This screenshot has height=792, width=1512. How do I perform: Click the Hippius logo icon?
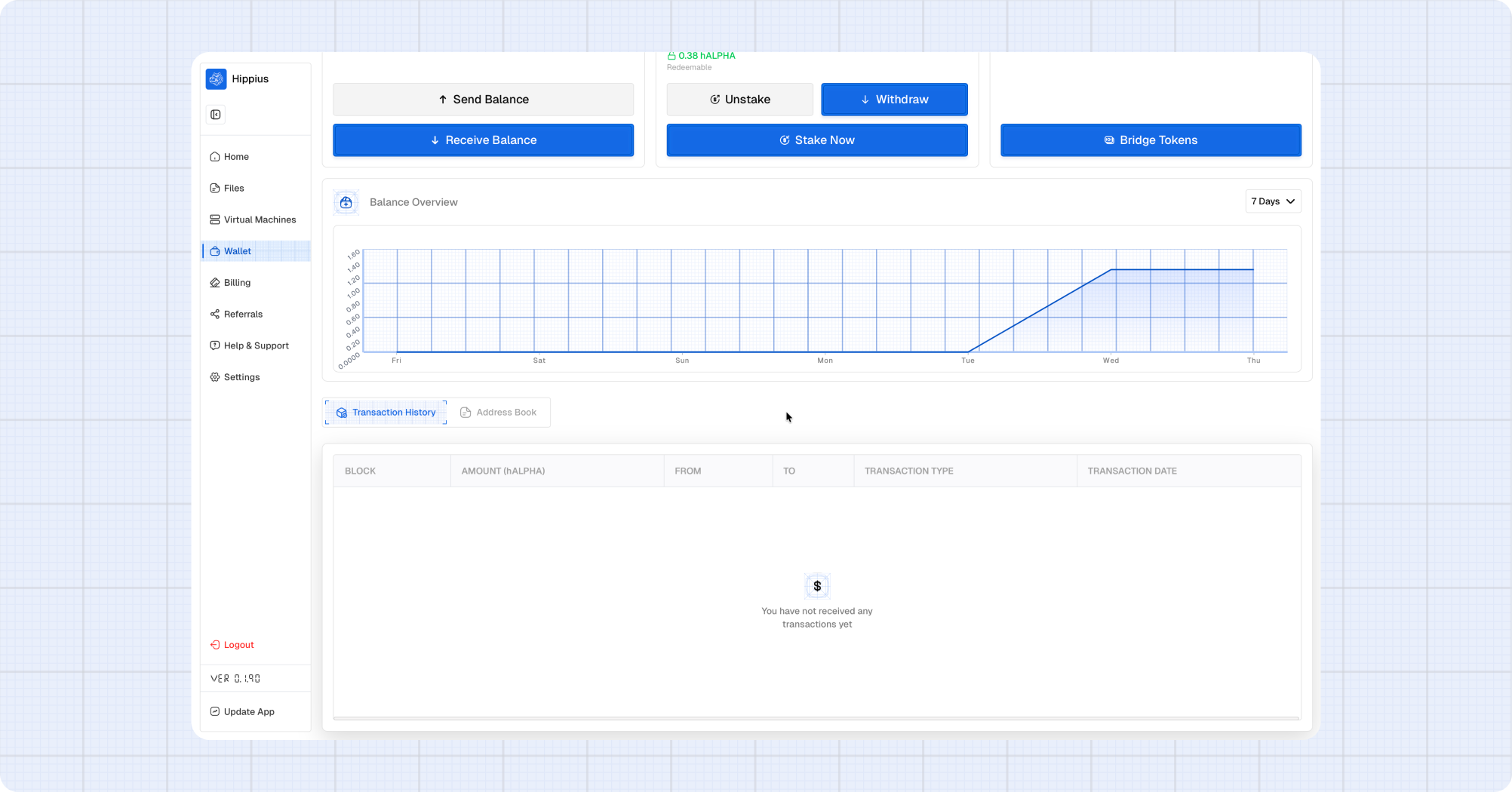(216, 78)
